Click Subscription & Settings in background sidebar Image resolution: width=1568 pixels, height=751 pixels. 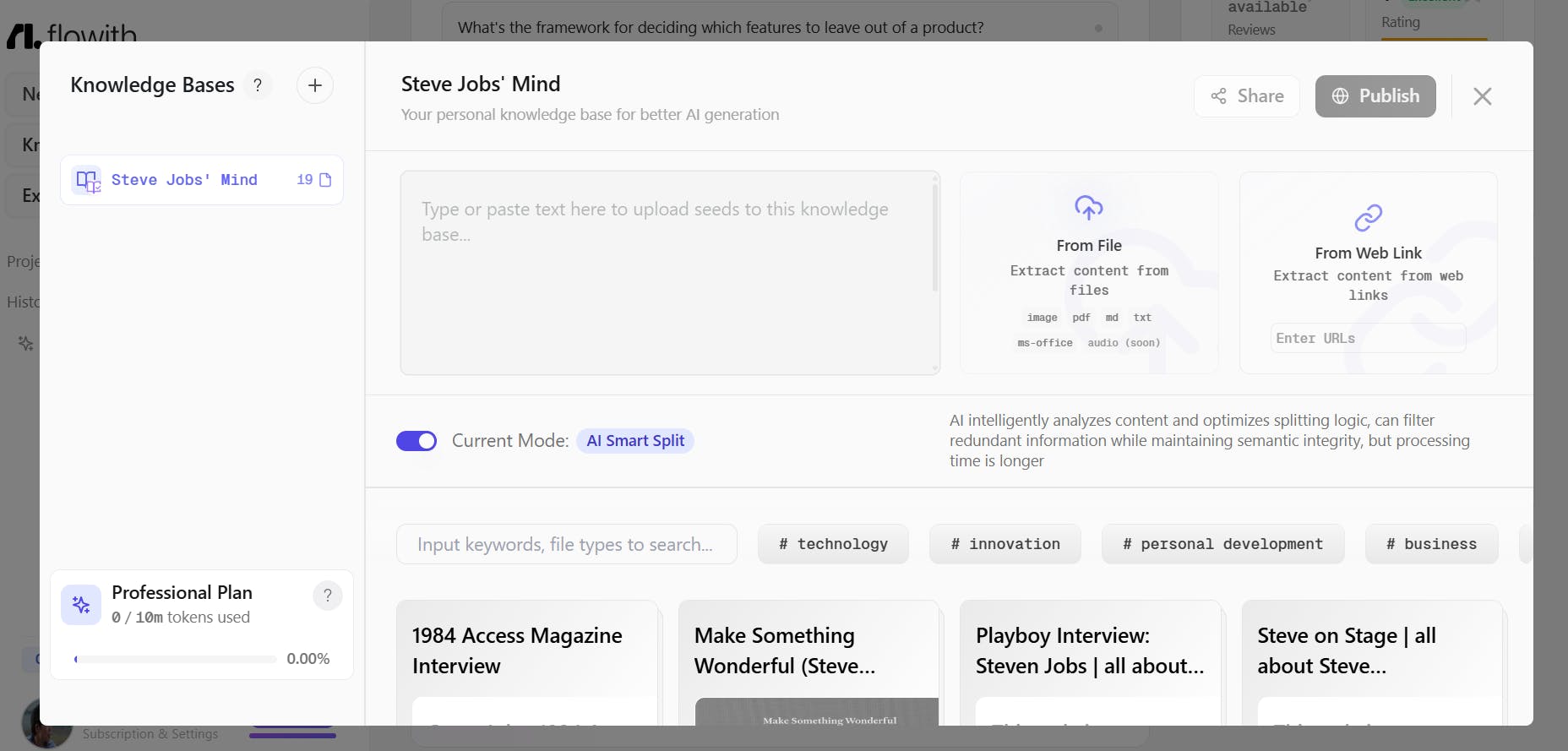[x=150, y=734]
